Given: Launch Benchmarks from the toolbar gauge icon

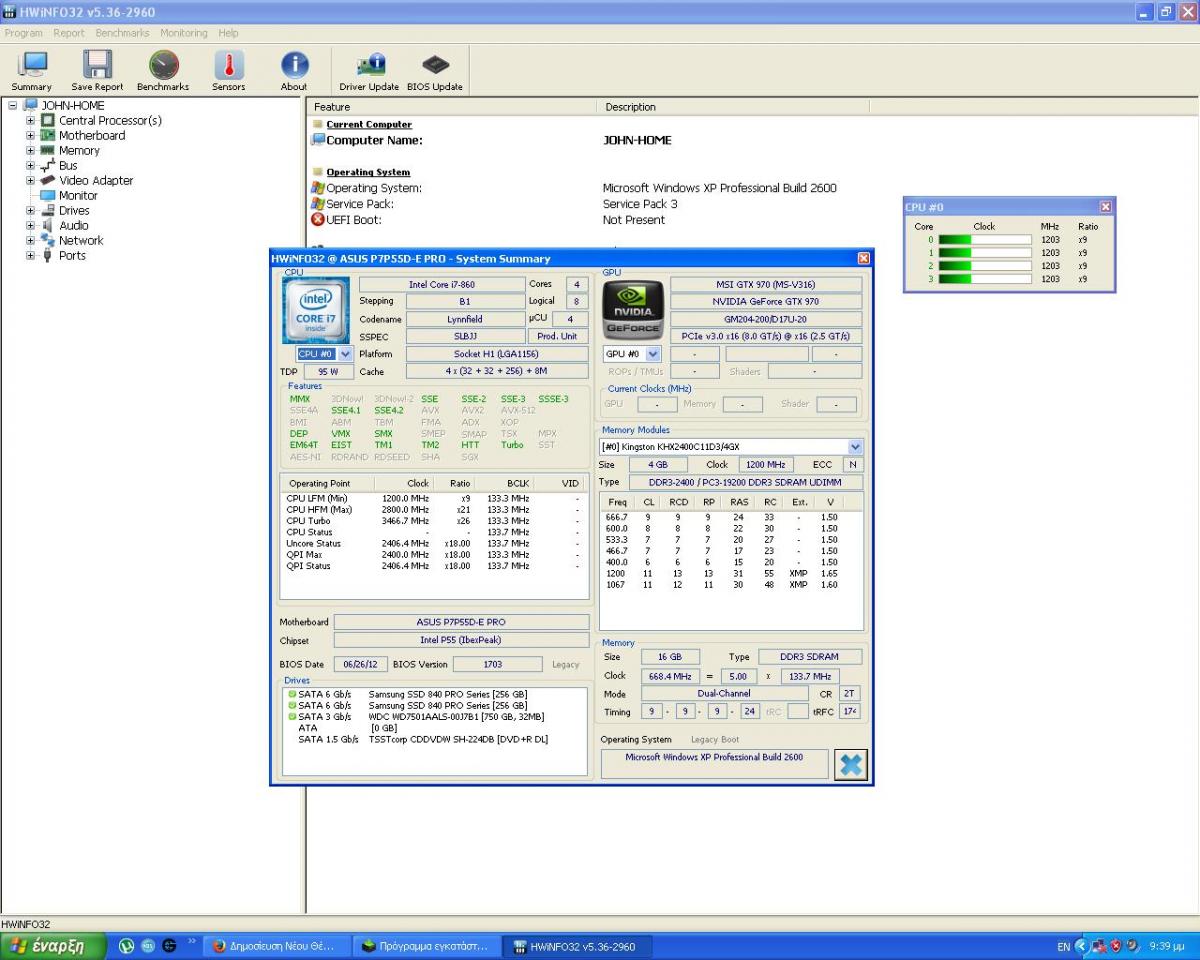Looking at the screenshot, I should [x=163, y=64].
